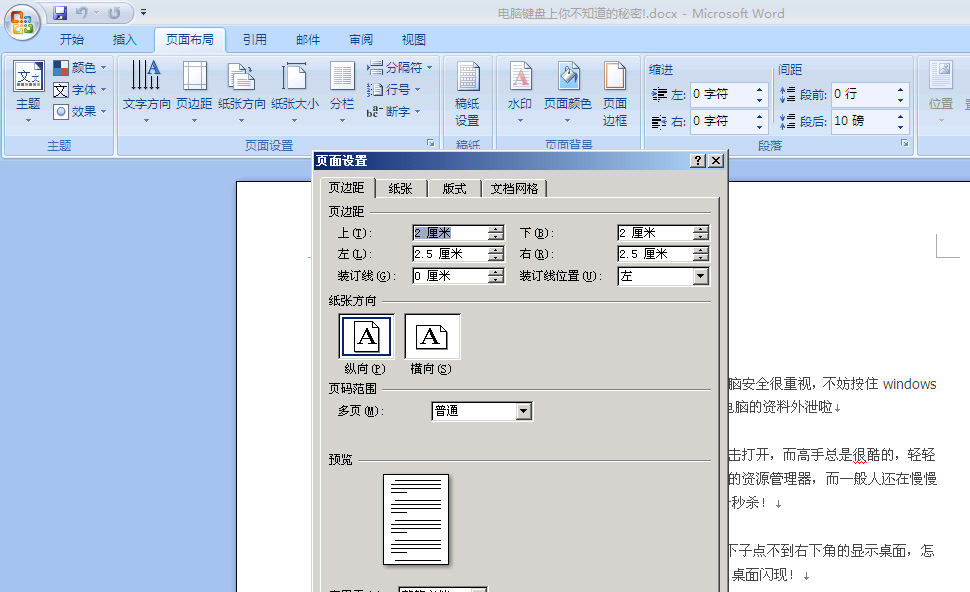The width and height of the screenshot is (970, 592).
Task: Open 水印 watermark menu
Action: point(520,91)
